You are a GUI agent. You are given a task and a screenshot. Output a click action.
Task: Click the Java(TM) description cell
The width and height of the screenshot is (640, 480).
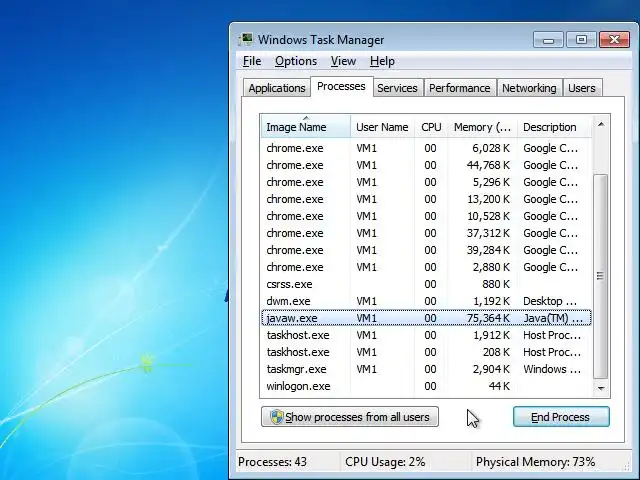[x=553, y=318]
